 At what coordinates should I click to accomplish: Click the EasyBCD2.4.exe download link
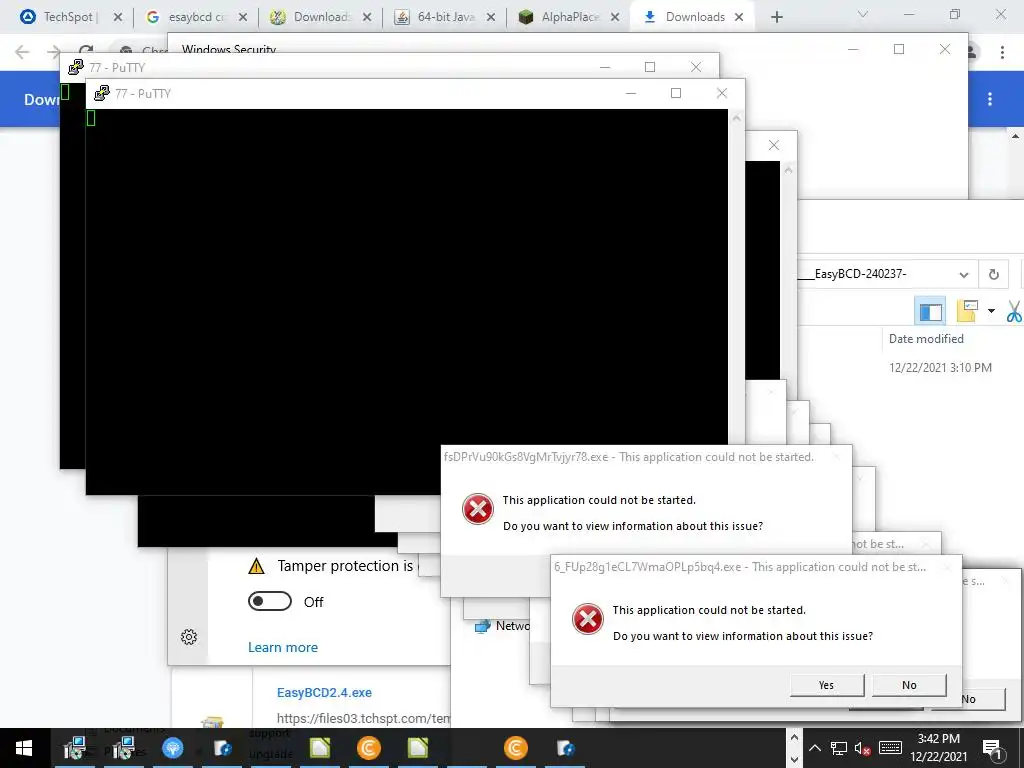point(324,693)
